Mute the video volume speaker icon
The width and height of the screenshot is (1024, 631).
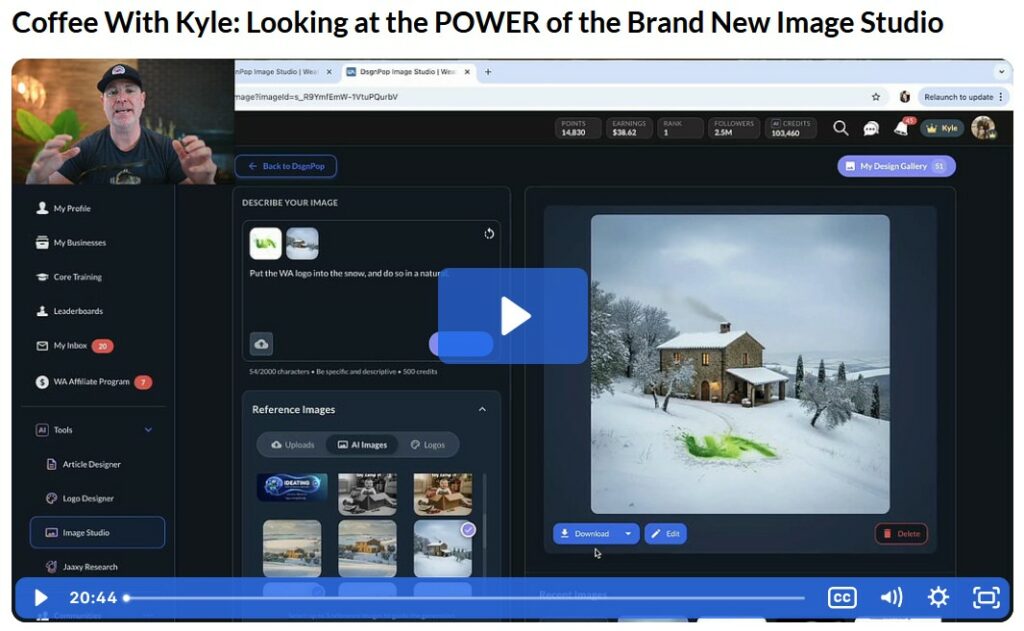point(891,598)
